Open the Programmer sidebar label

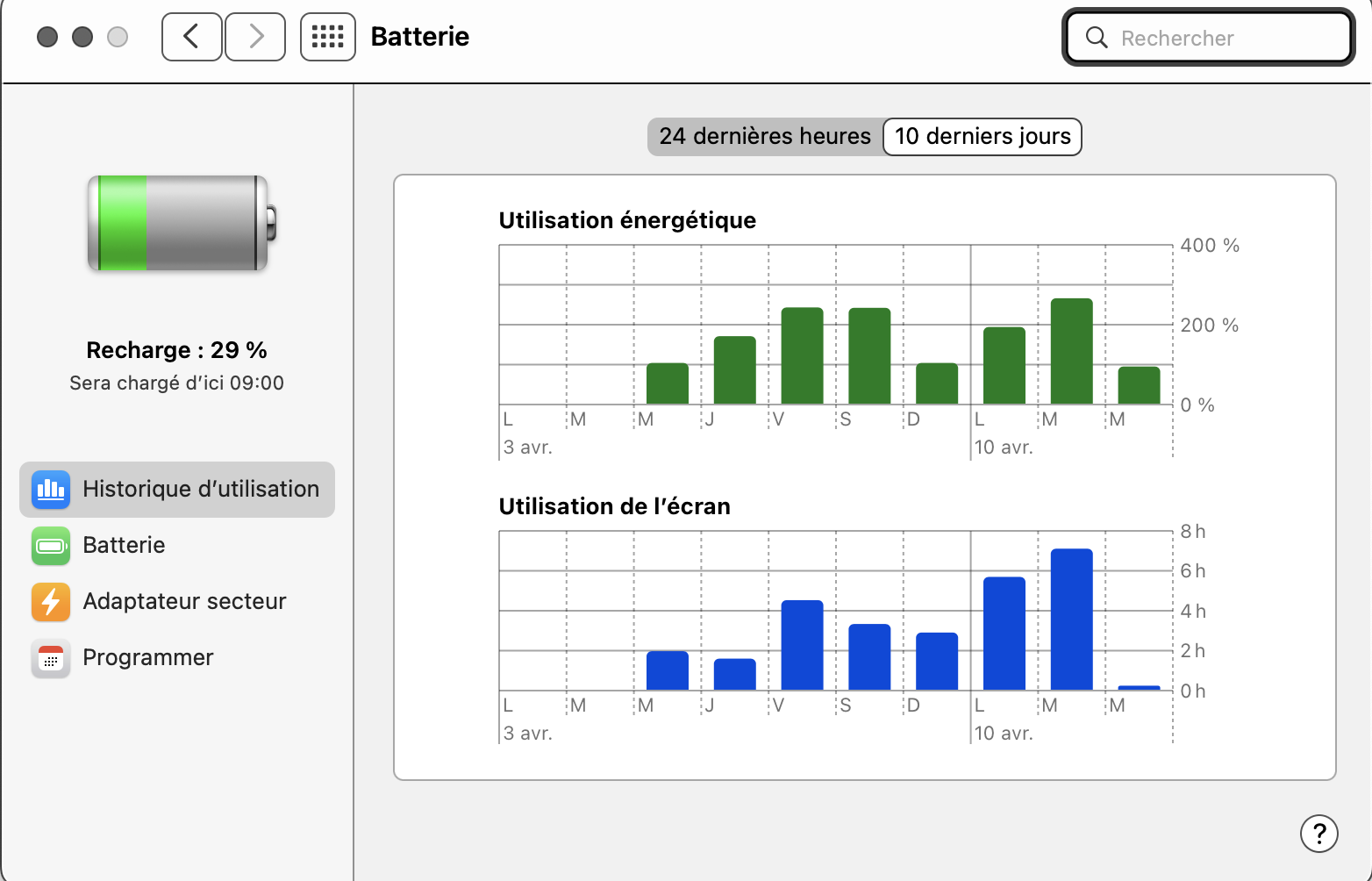click(148, 658)
